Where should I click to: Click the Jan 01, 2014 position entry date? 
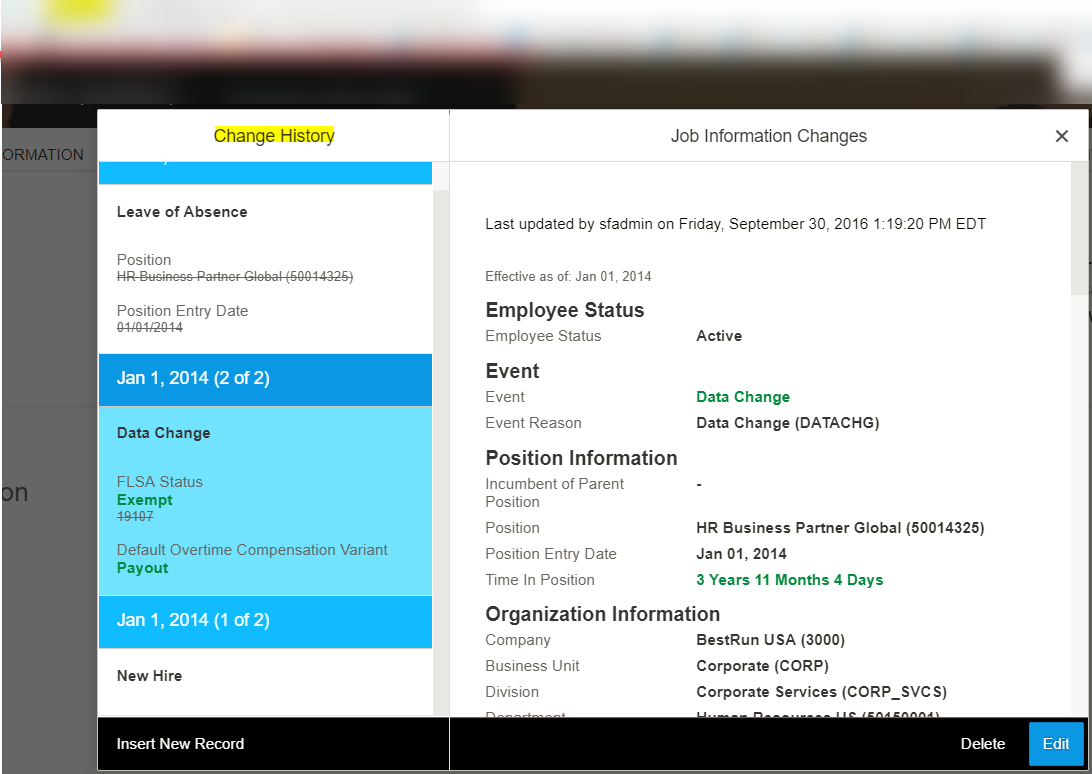pyautogui.click(x=742, y=554)
